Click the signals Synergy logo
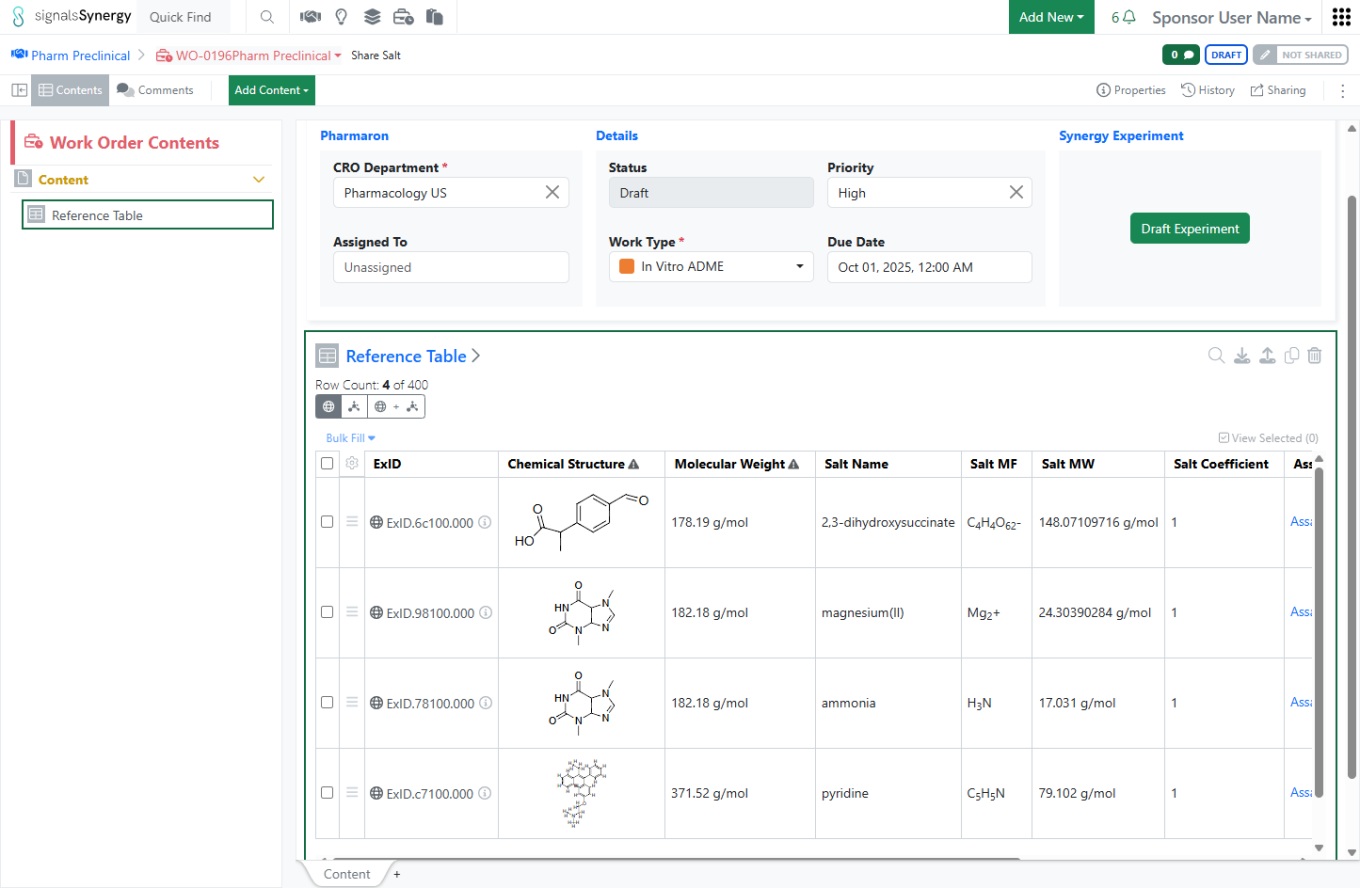Image resolution: width=1360 pixels, height=888 pixels. click(x=71, y=17)
